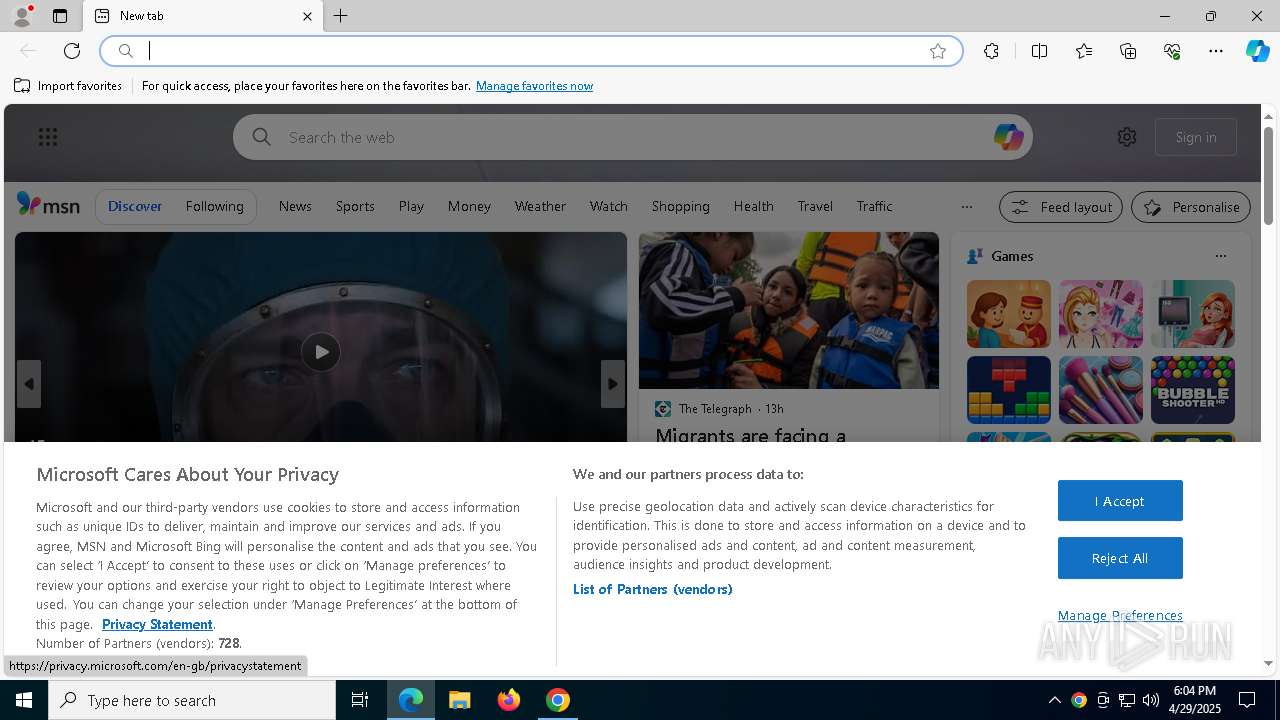This screenshot has height=720, width=1280.
Task: Click Import favorites
Action: click(x=68, y=86)
